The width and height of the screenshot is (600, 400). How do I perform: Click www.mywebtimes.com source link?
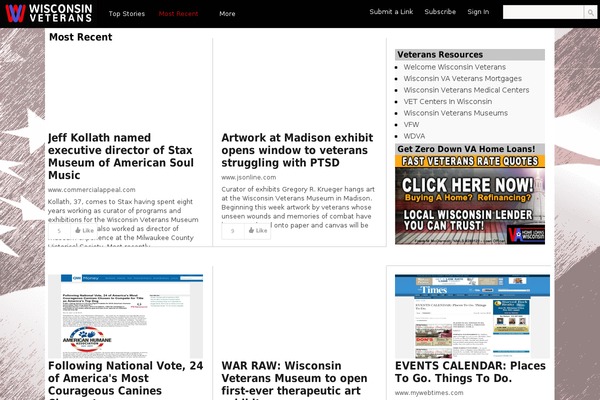429,393
